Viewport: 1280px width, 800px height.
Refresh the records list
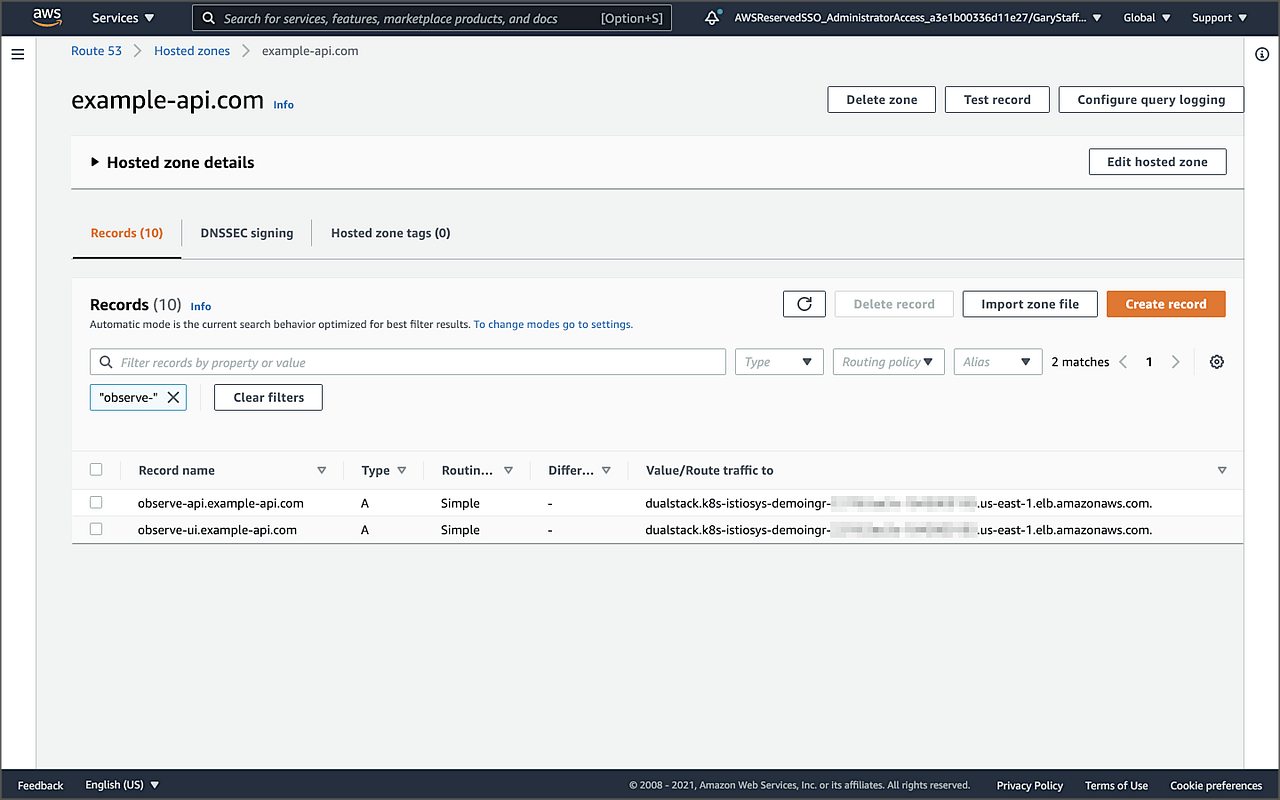click(x=804, y=304)
